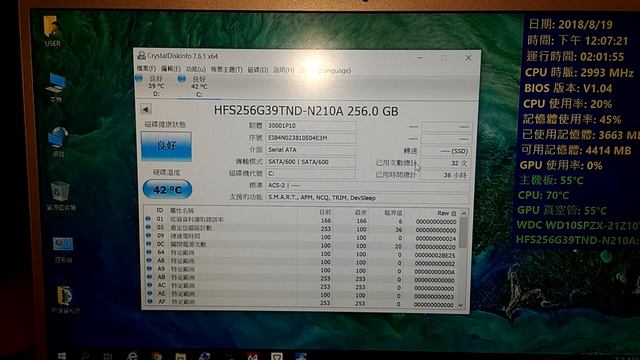The image size is (640, 360).
Task: Click the BIOS 版本: V1.04 overlay line
Action: pos(568,88)
